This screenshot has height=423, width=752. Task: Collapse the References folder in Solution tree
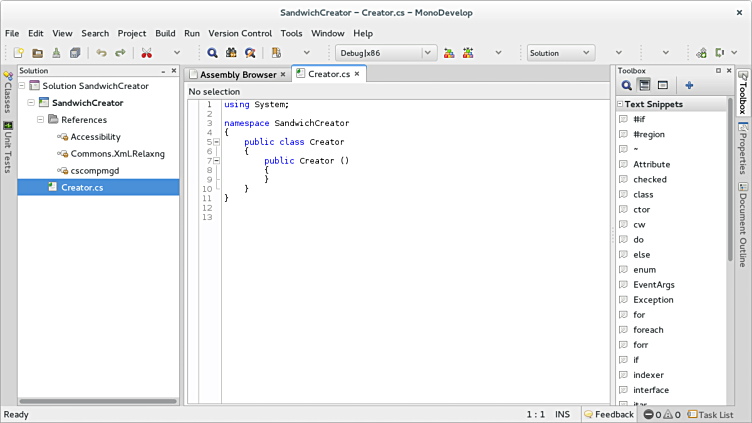pyautogui.click(x=41, y=120)
